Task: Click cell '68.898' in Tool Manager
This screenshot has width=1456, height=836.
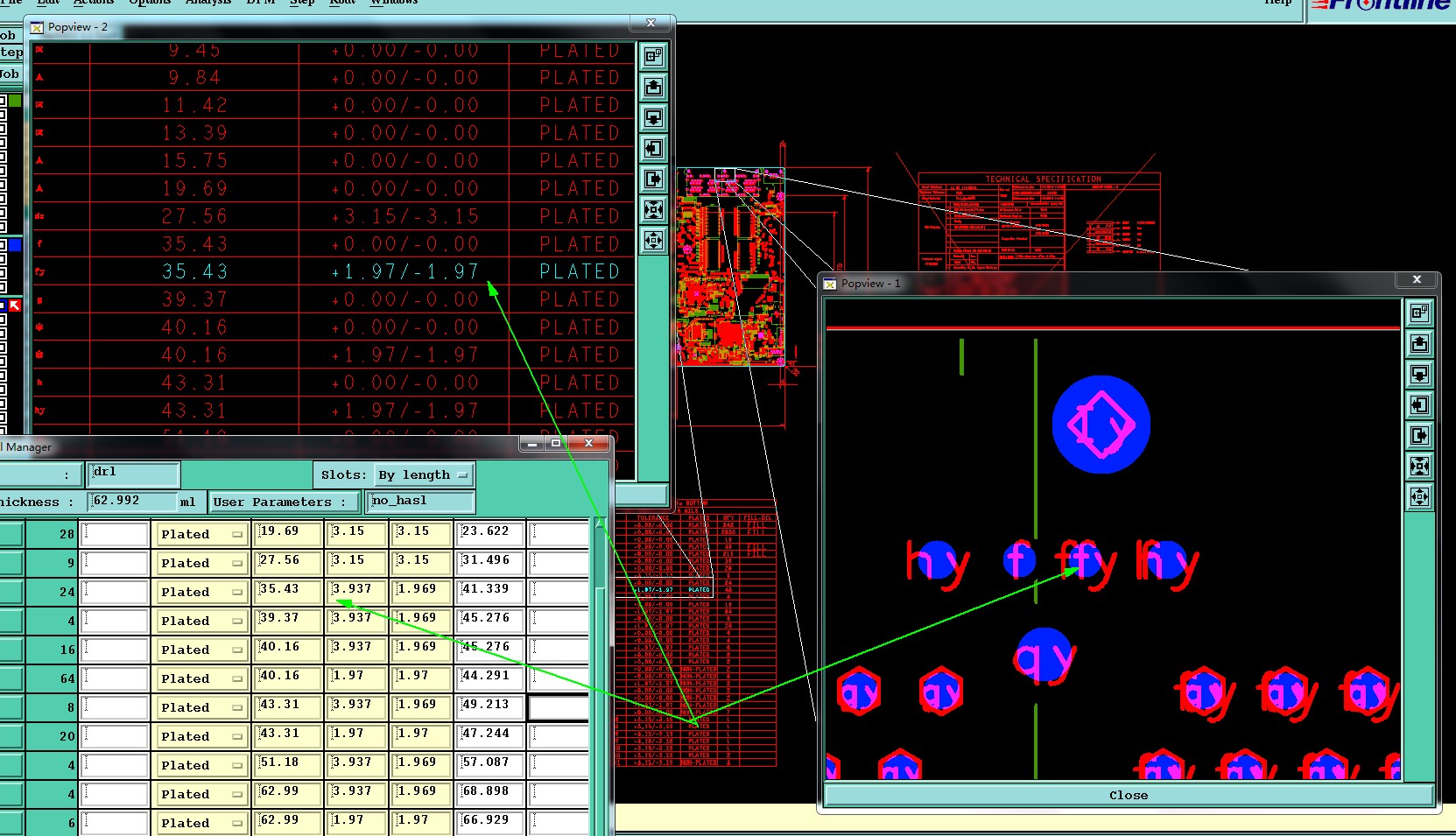Action: tap(489, 793)
